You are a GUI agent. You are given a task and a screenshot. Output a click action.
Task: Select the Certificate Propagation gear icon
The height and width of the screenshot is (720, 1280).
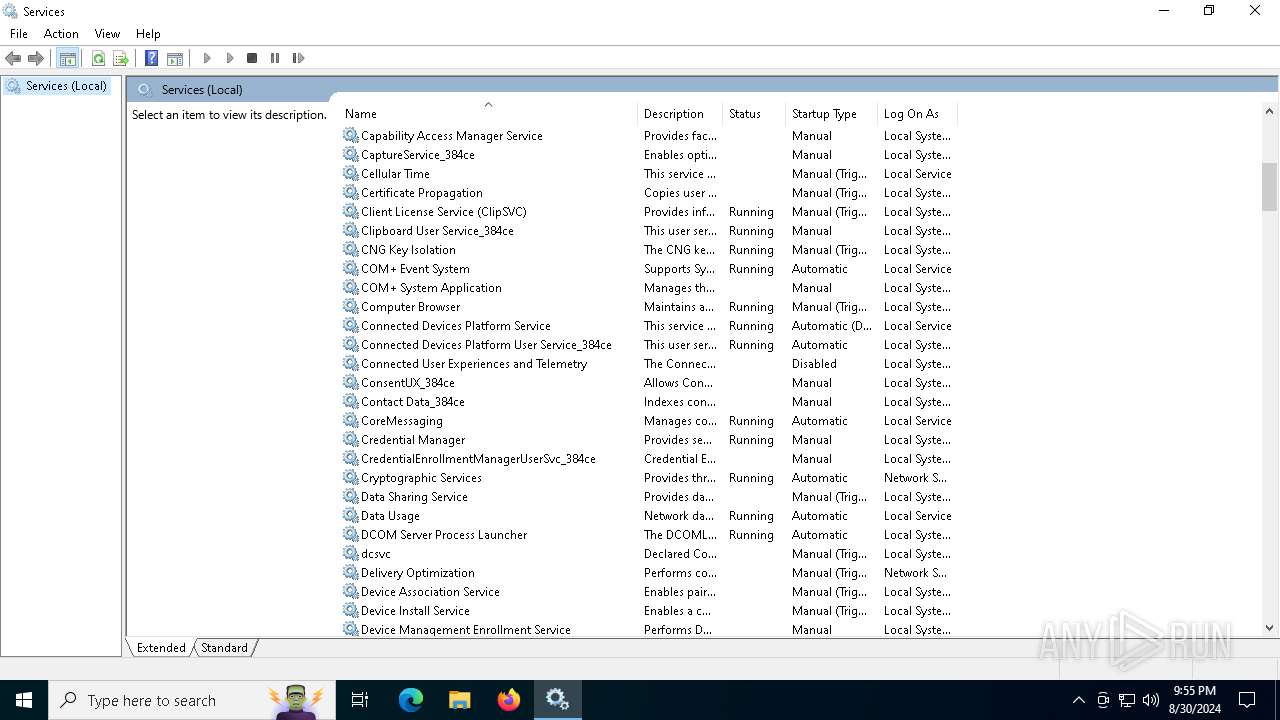tap(350, 193)
